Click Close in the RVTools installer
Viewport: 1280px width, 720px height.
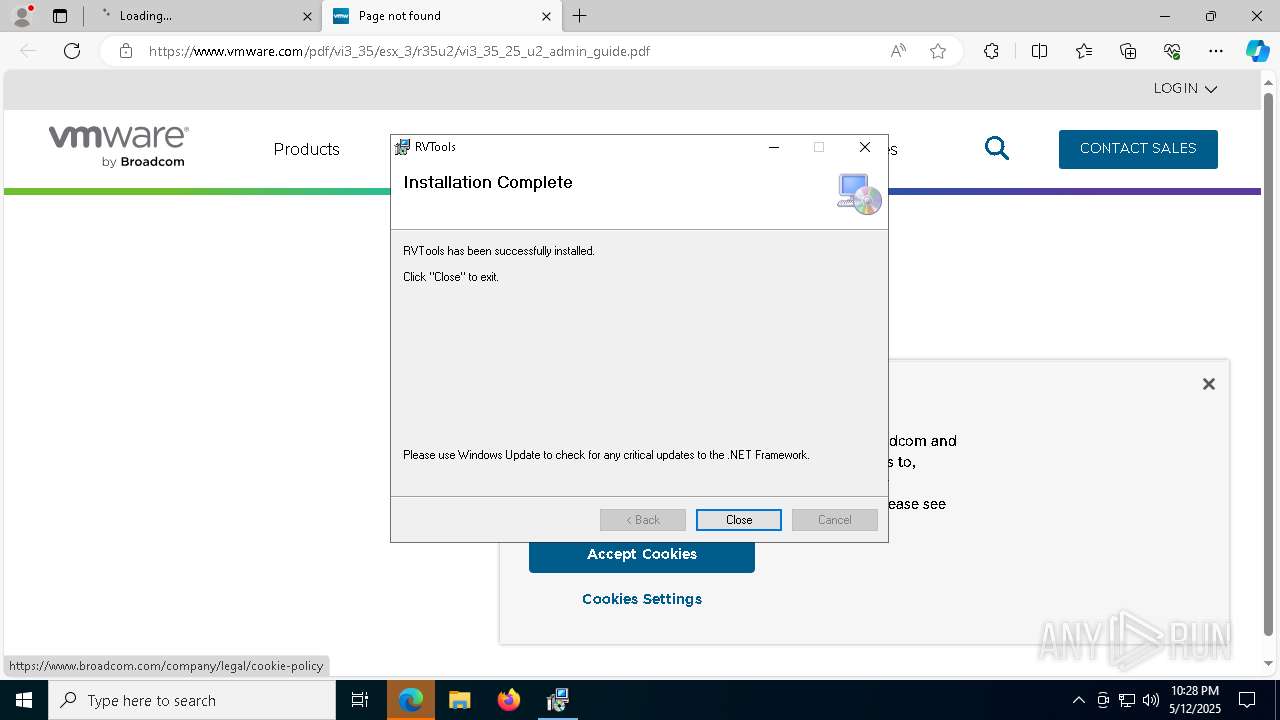(739, 520)
